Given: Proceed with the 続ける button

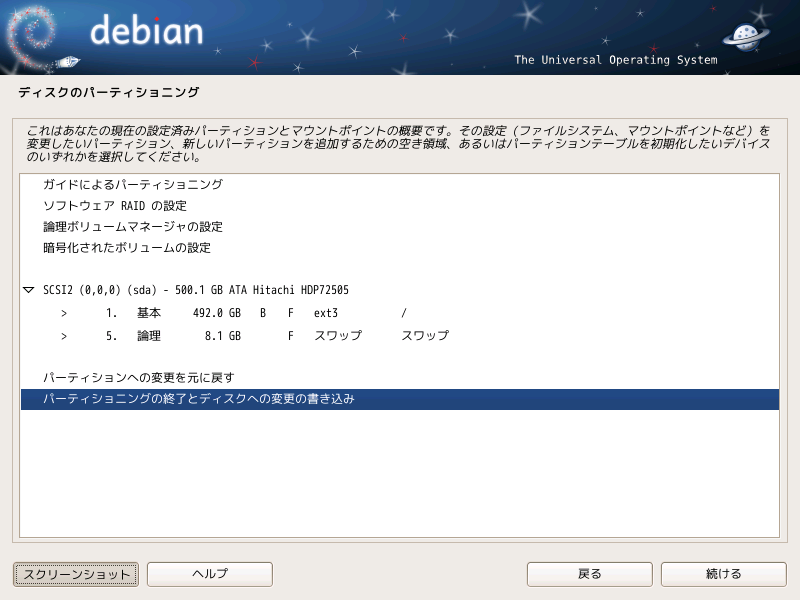Looking at the screenshot, I should tap(723, 574).
